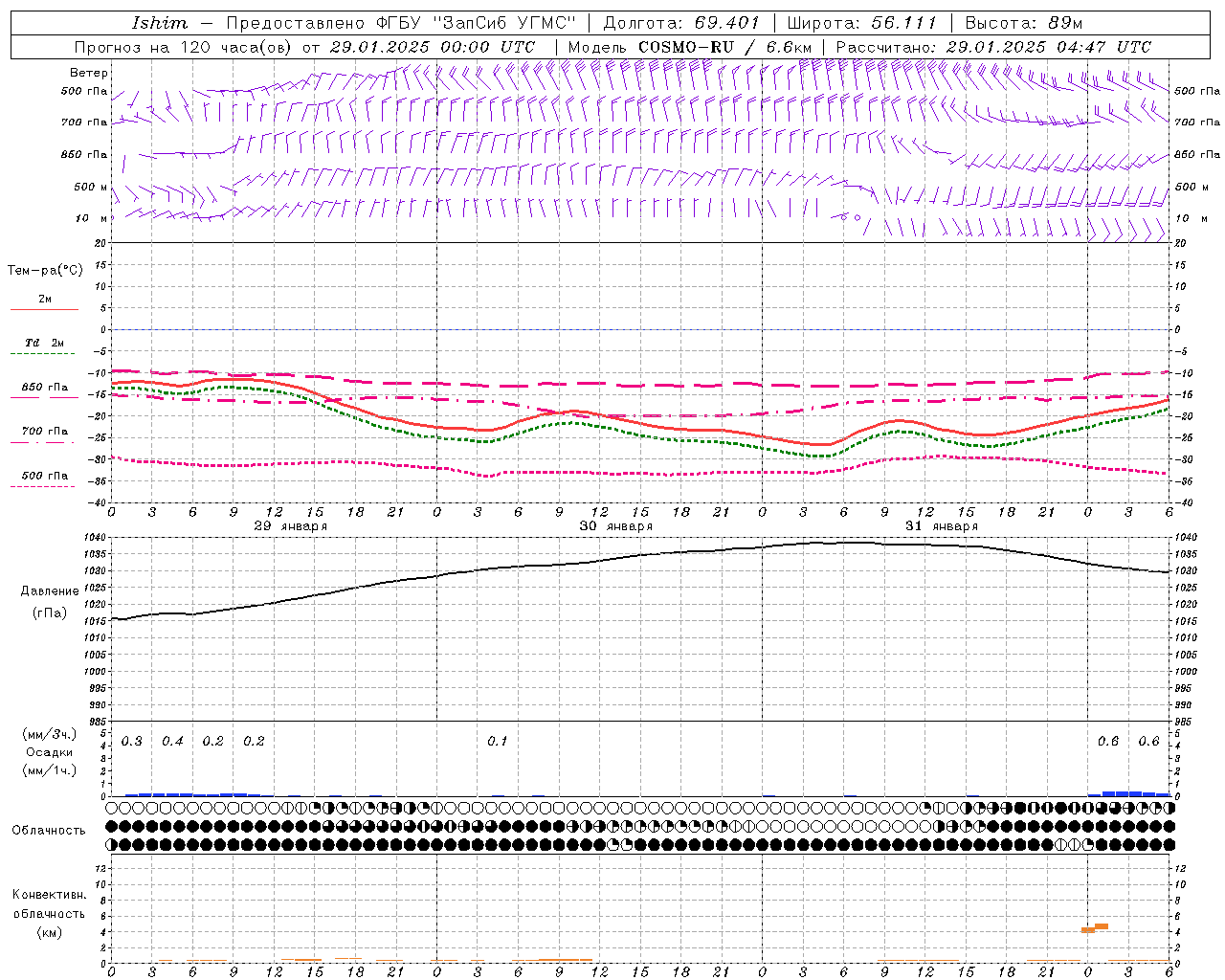The image size is (1225, 980).
Task: Click the "Осадки" precipitation label
Action: point(49,752)
